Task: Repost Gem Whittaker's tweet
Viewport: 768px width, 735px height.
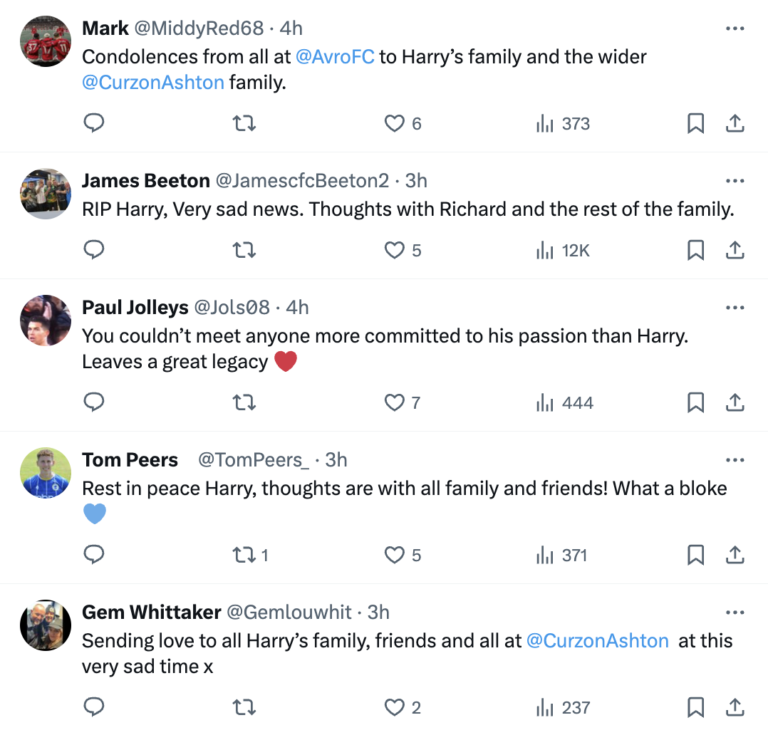Action: (243, 707)
